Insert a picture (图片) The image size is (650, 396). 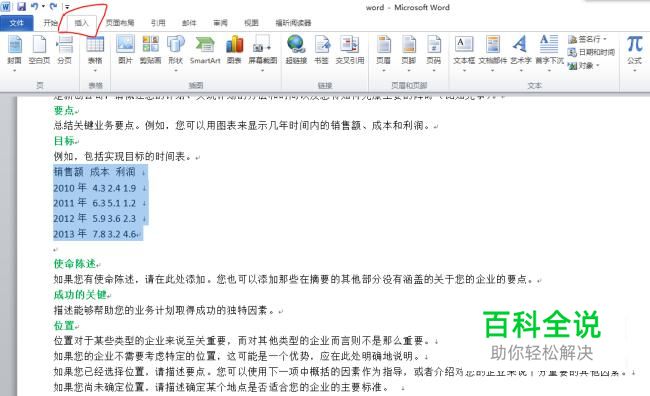click(125, 50)
